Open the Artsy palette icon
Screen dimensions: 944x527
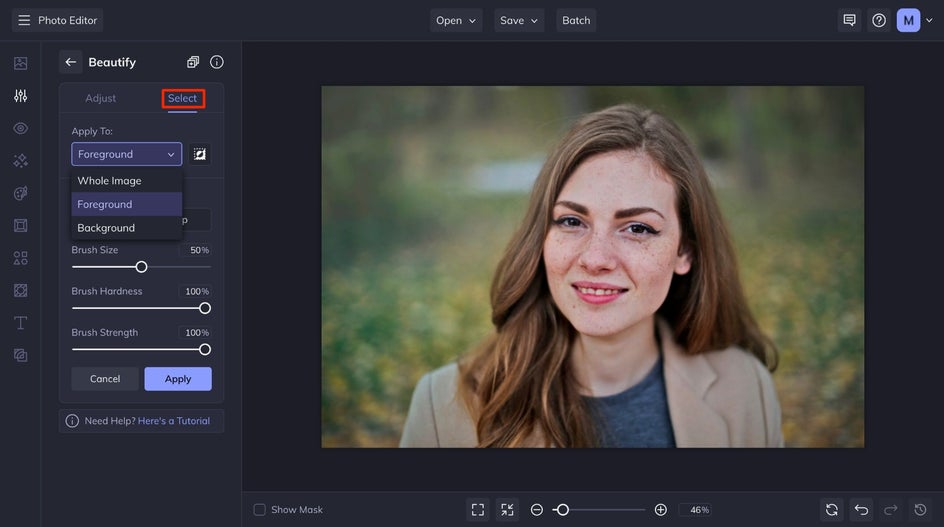coord(20,193)
